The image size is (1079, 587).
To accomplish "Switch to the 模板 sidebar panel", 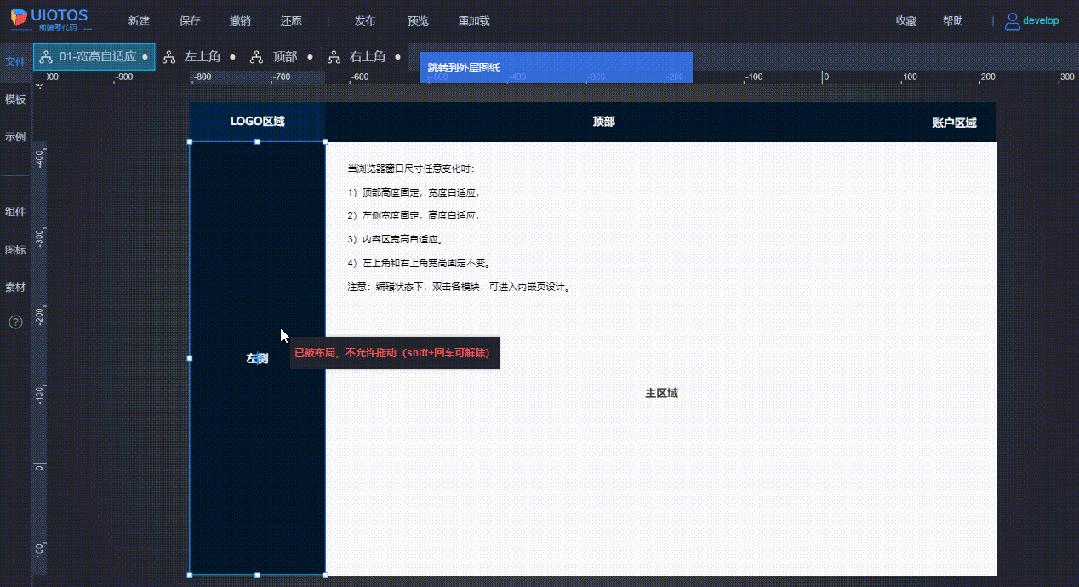I will point(14,98).
